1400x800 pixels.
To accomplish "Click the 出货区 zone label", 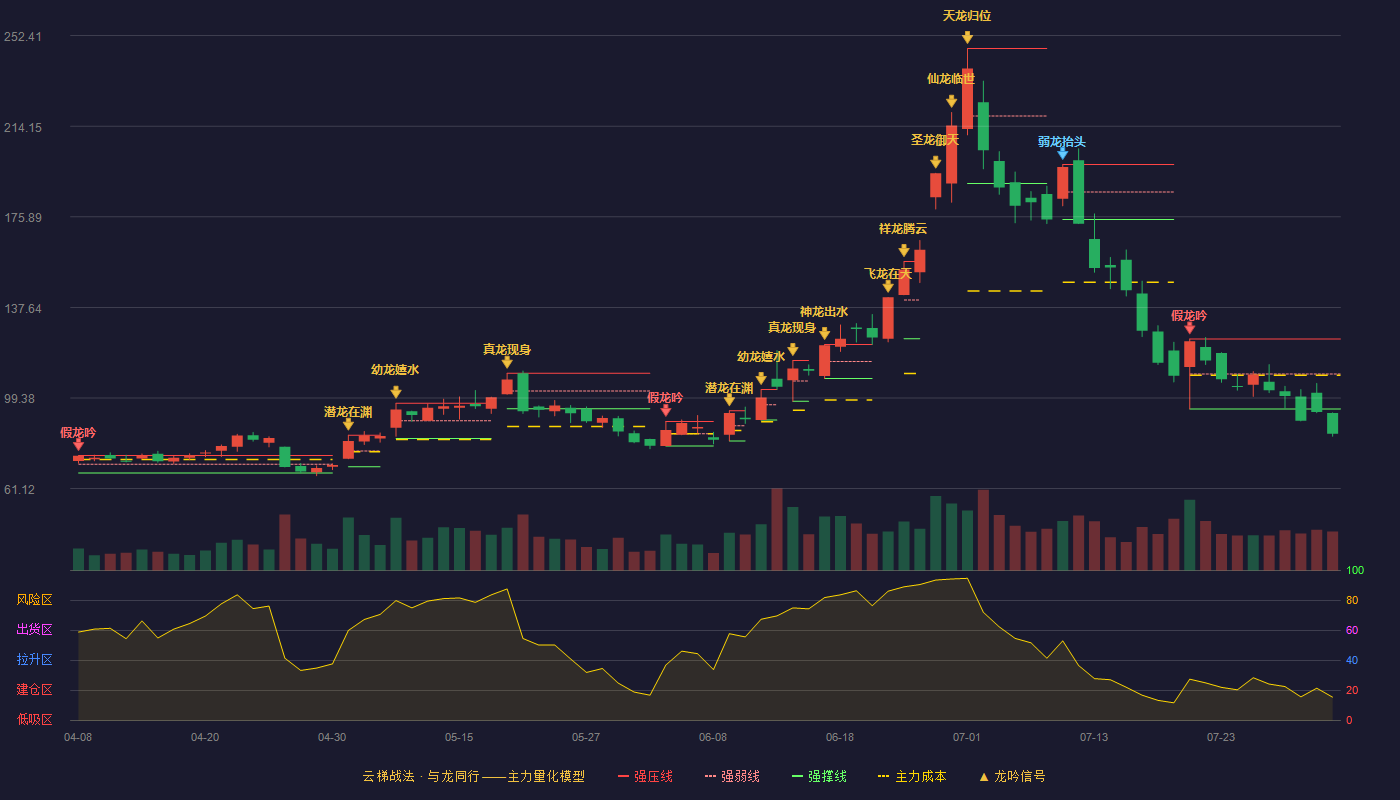I will [x=34, y=630].
